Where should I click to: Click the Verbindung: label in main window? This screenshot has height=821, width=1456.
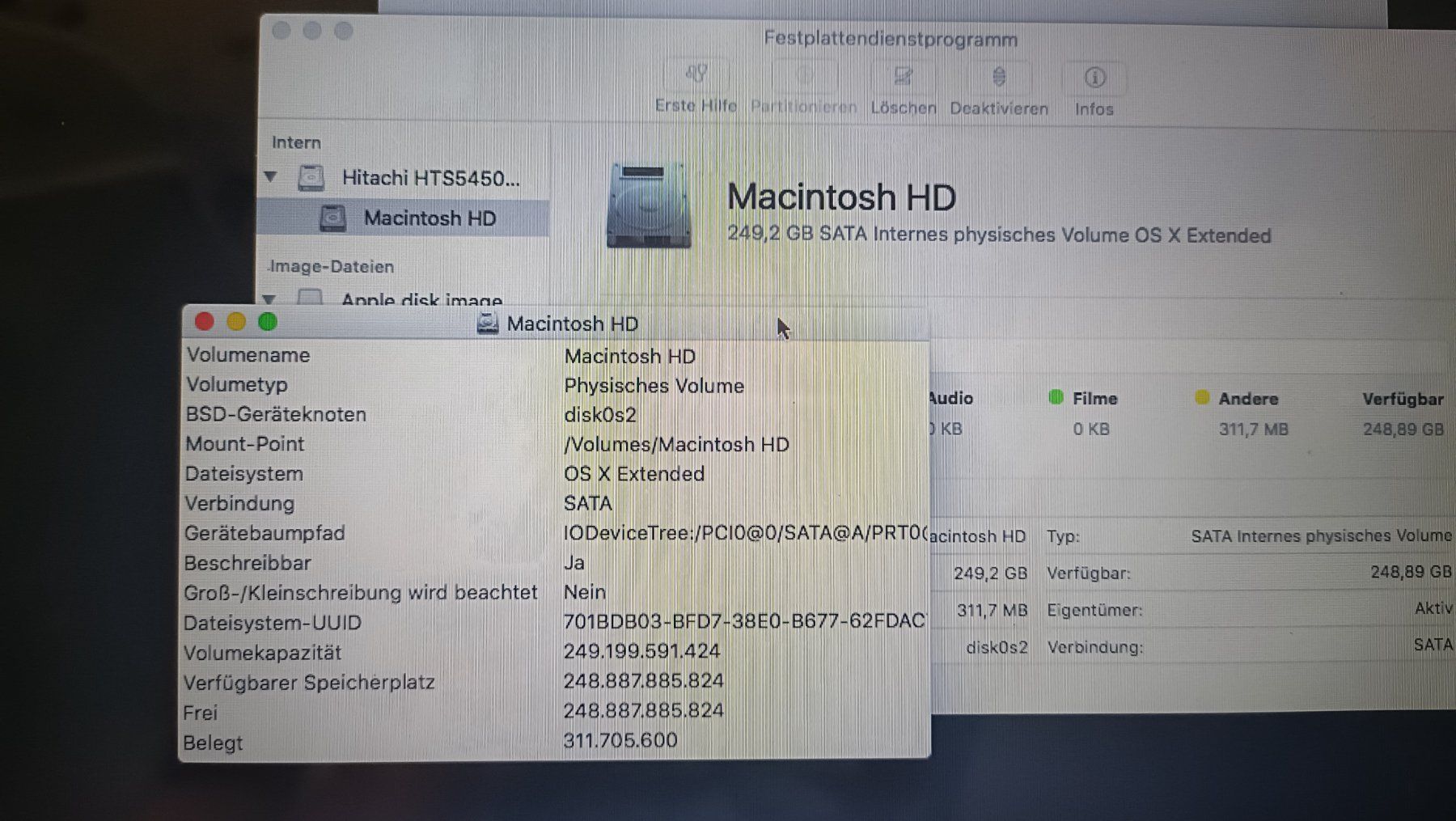click(1095, 648)
